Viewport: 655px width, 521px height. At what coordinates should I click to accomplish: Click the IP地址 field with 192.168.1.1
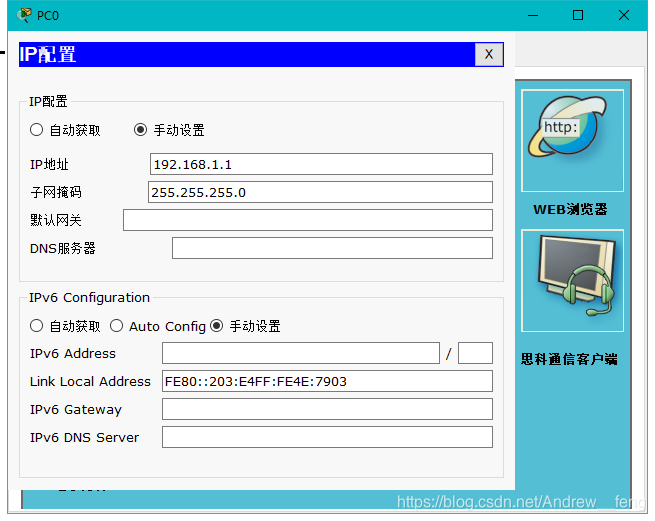tap(321, 164)
